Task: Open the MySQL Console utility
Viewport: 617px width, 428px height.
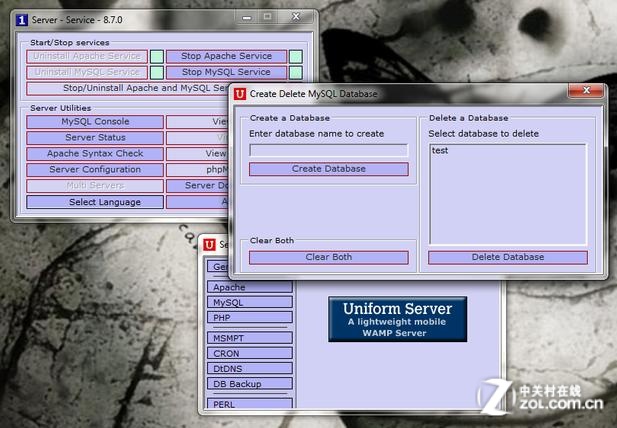Action: [95, 122]
